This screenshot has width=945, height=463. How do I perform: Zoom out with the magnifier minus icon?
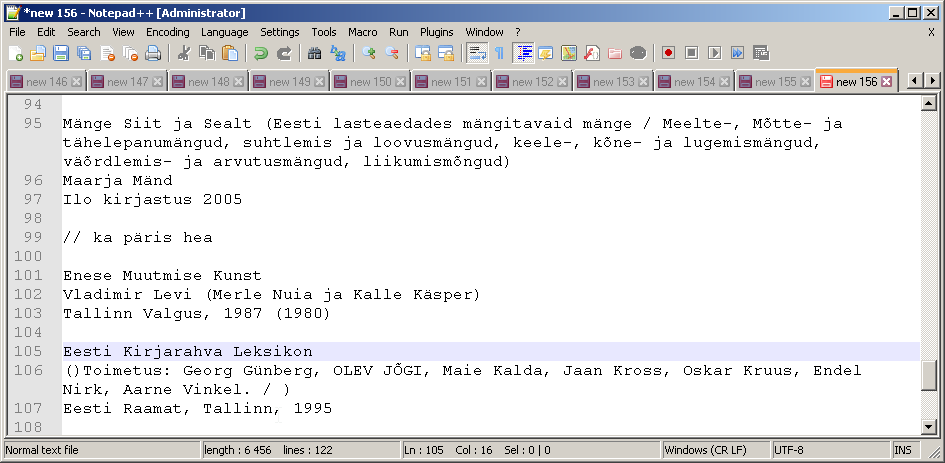392,53
